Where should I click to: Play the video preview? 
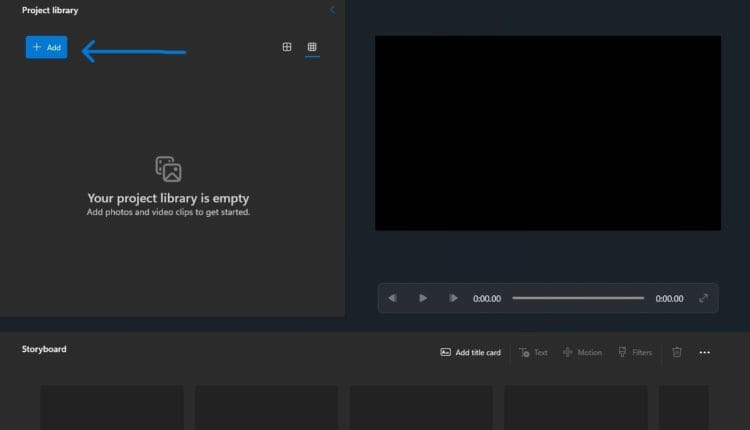click(x=423, y=298)
